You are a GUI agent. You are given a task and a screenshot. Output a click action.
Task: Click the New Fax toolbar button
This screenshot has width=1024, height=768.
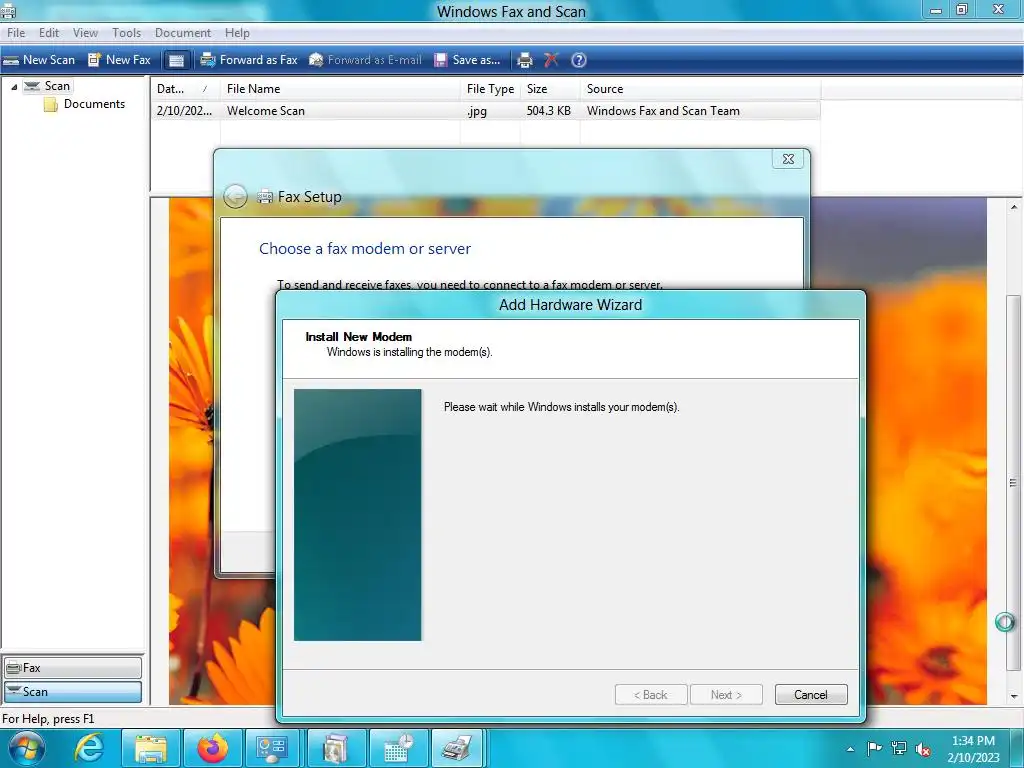[x=120, y=60]
